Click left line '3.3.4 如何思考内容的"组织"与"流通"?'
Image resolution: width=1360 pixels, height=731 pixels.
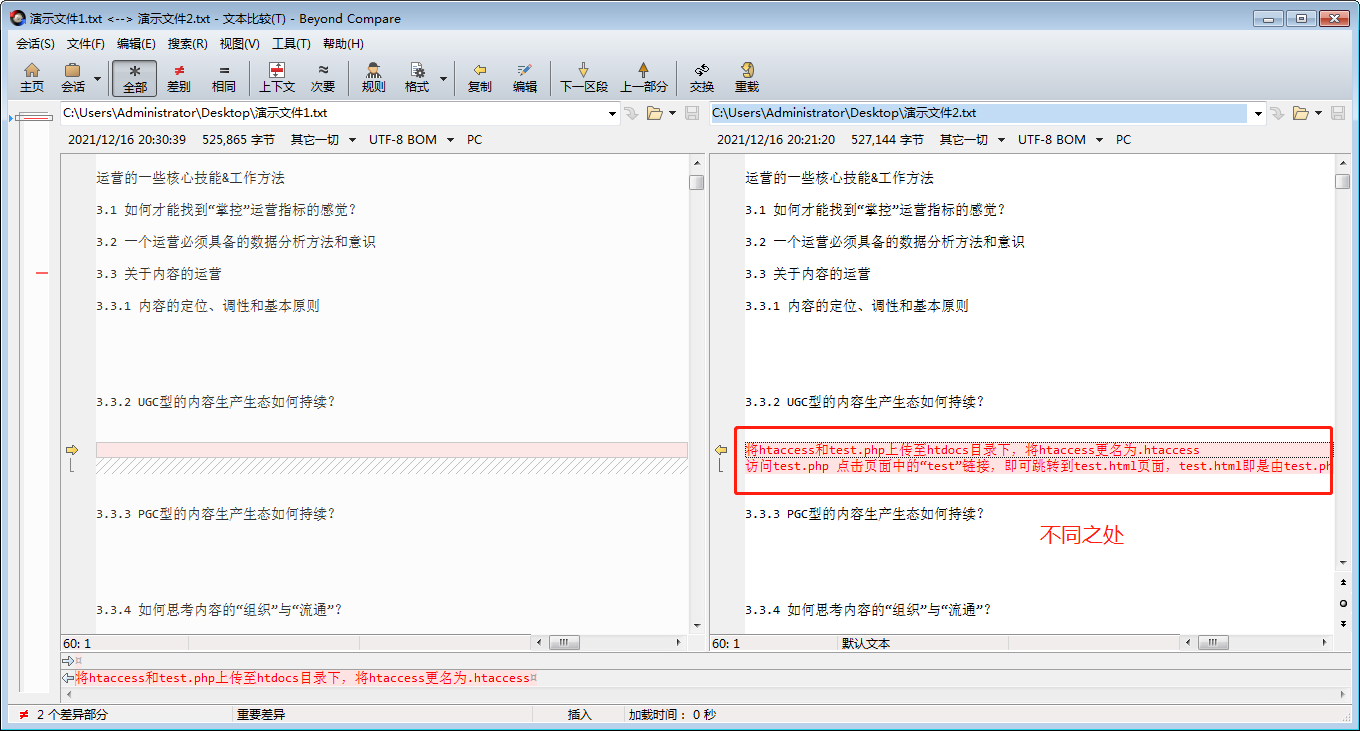point(219,610)
